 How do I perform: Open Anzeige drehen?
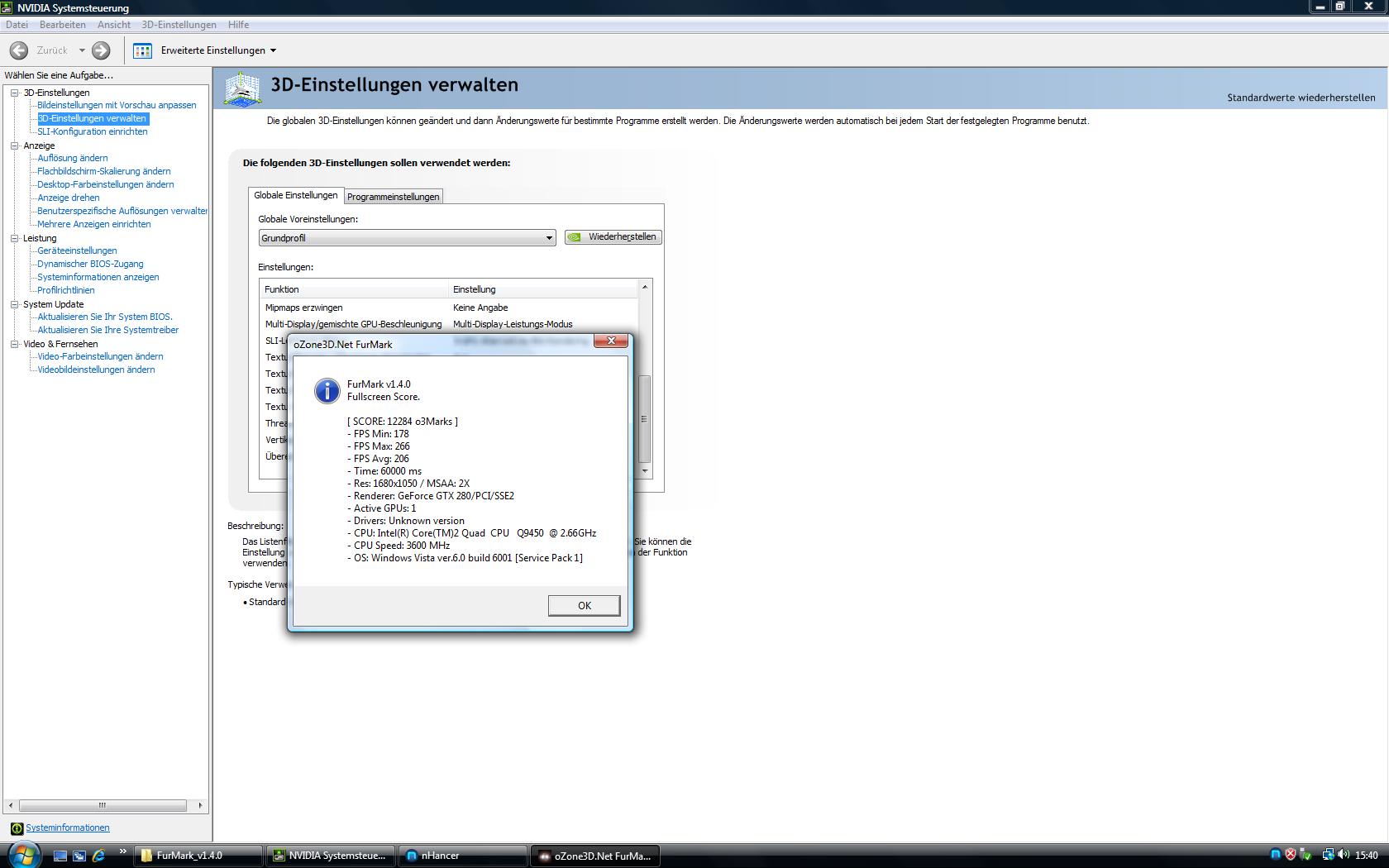click(69, 198)
